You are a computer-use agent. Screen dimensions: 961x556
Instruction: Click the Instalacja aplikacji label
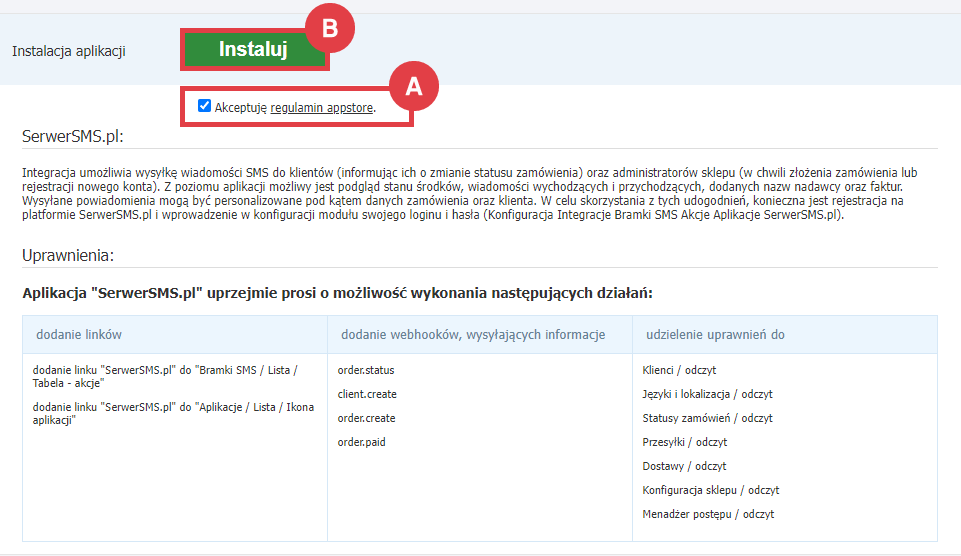69,51
